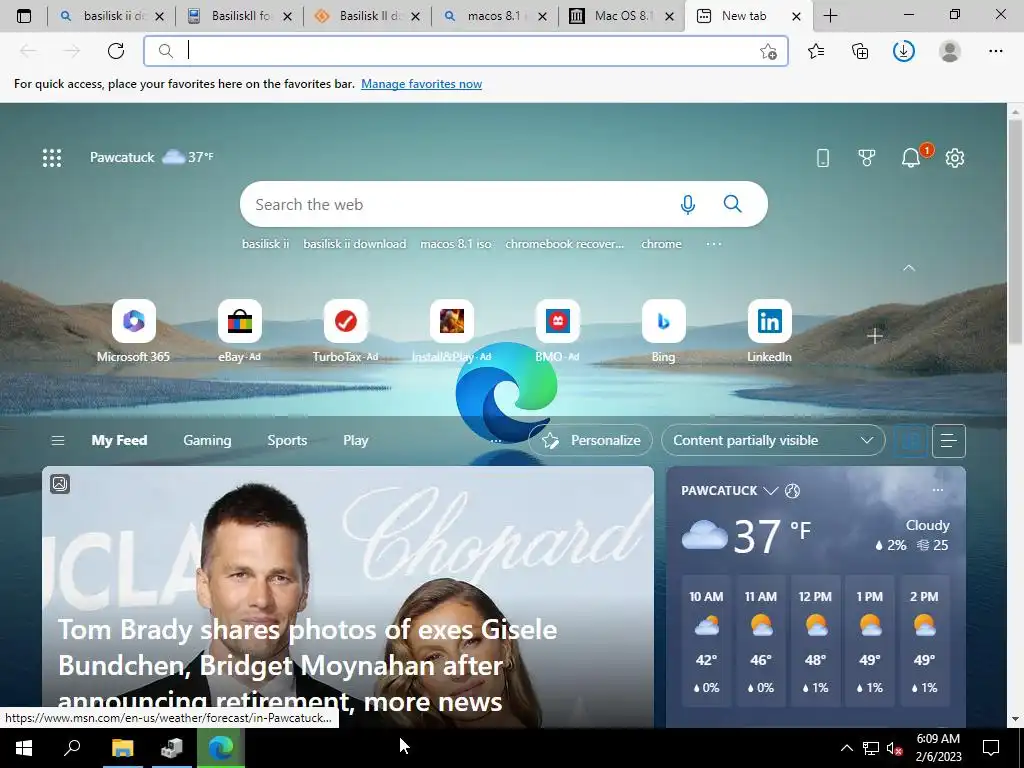Close the Basilisk II download tab
The height and width of the screenshot is (768, 1024).
pos(415,17)
